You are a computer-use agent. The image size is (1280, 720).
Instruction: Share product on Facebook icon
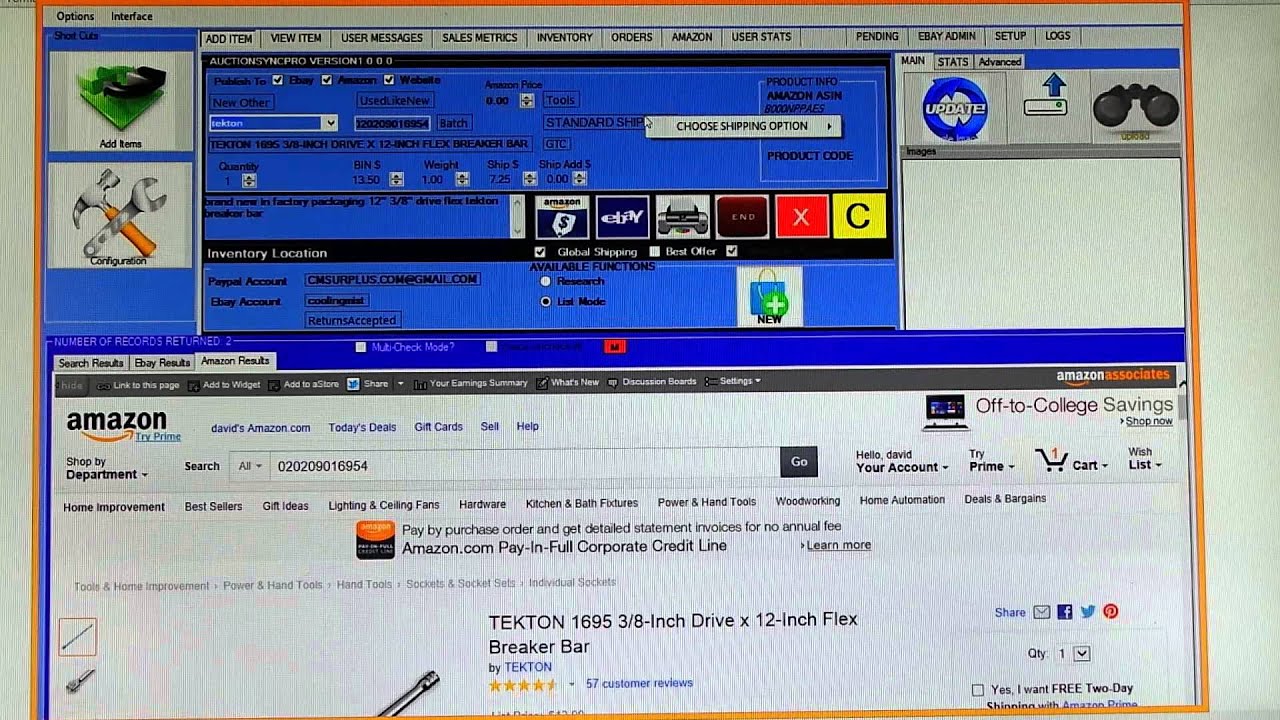click(1064, 612)
